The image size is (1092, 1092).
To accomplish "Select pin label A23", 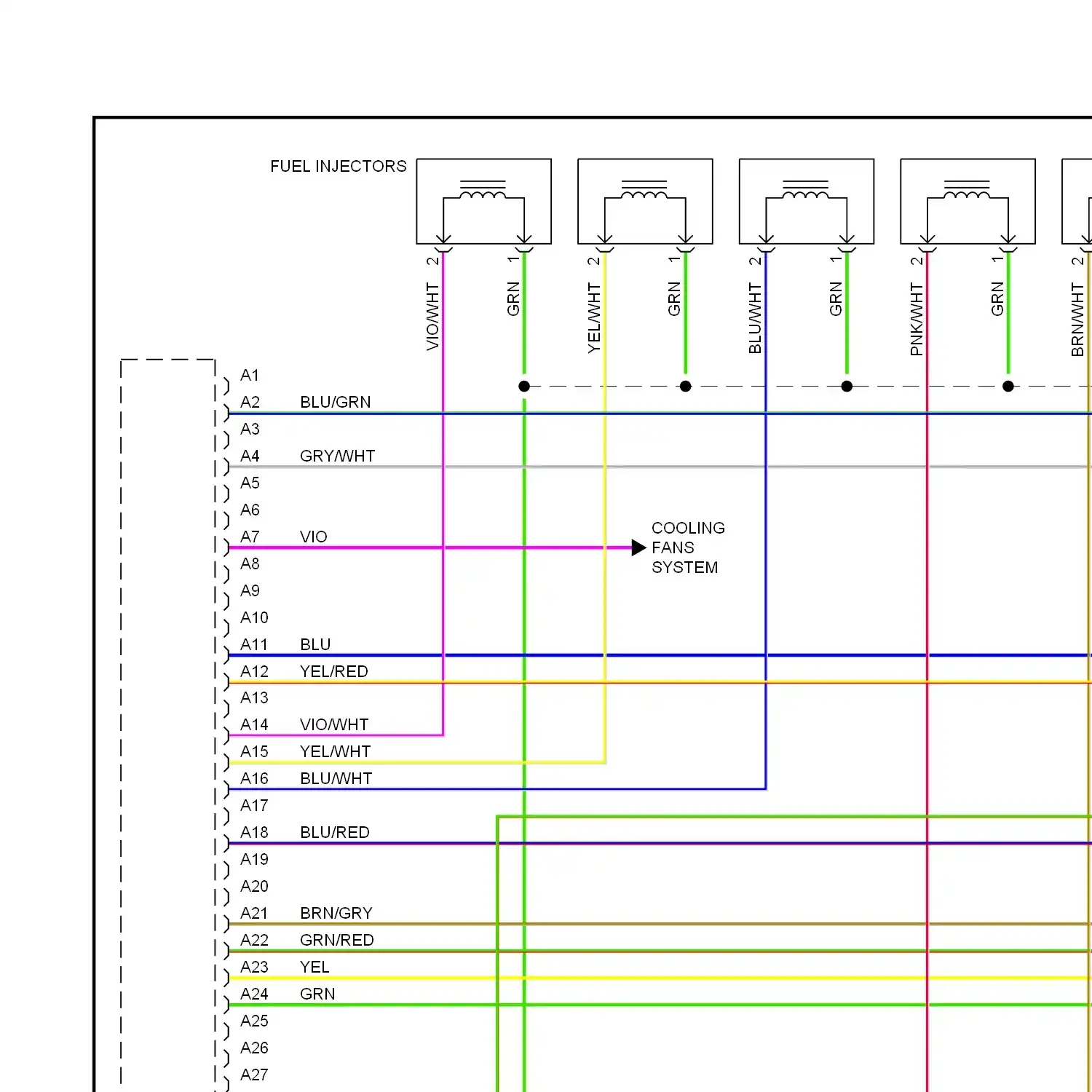I will 254,968.
